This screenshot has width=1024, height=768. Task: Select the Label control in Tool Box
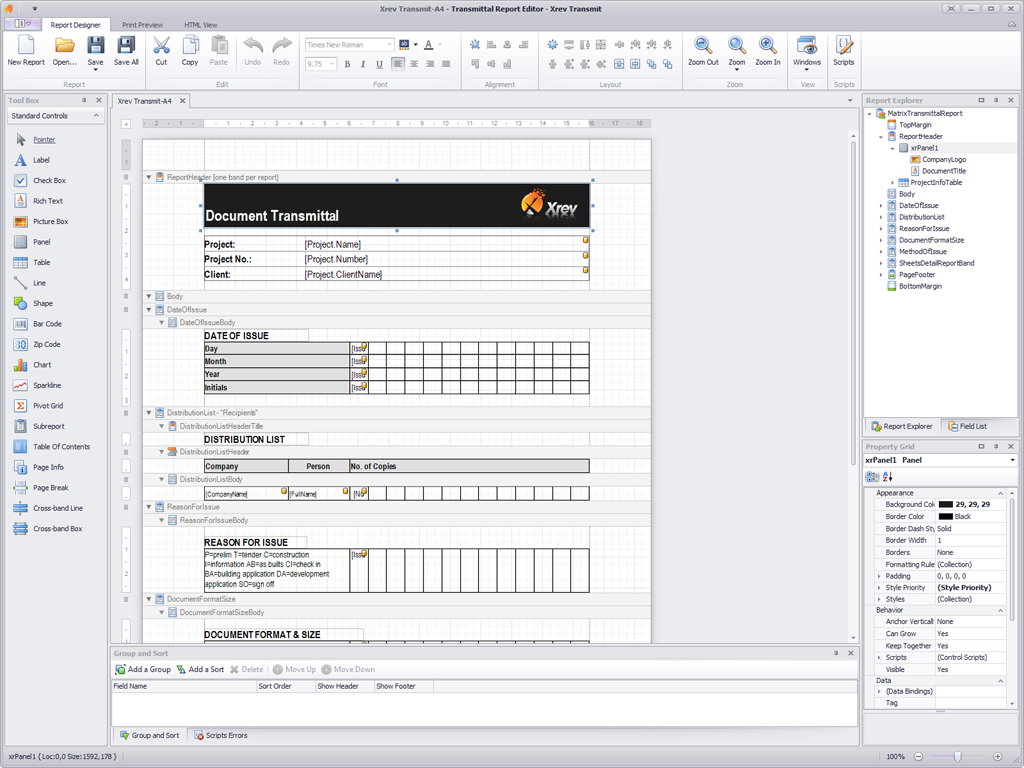[42, 160]
